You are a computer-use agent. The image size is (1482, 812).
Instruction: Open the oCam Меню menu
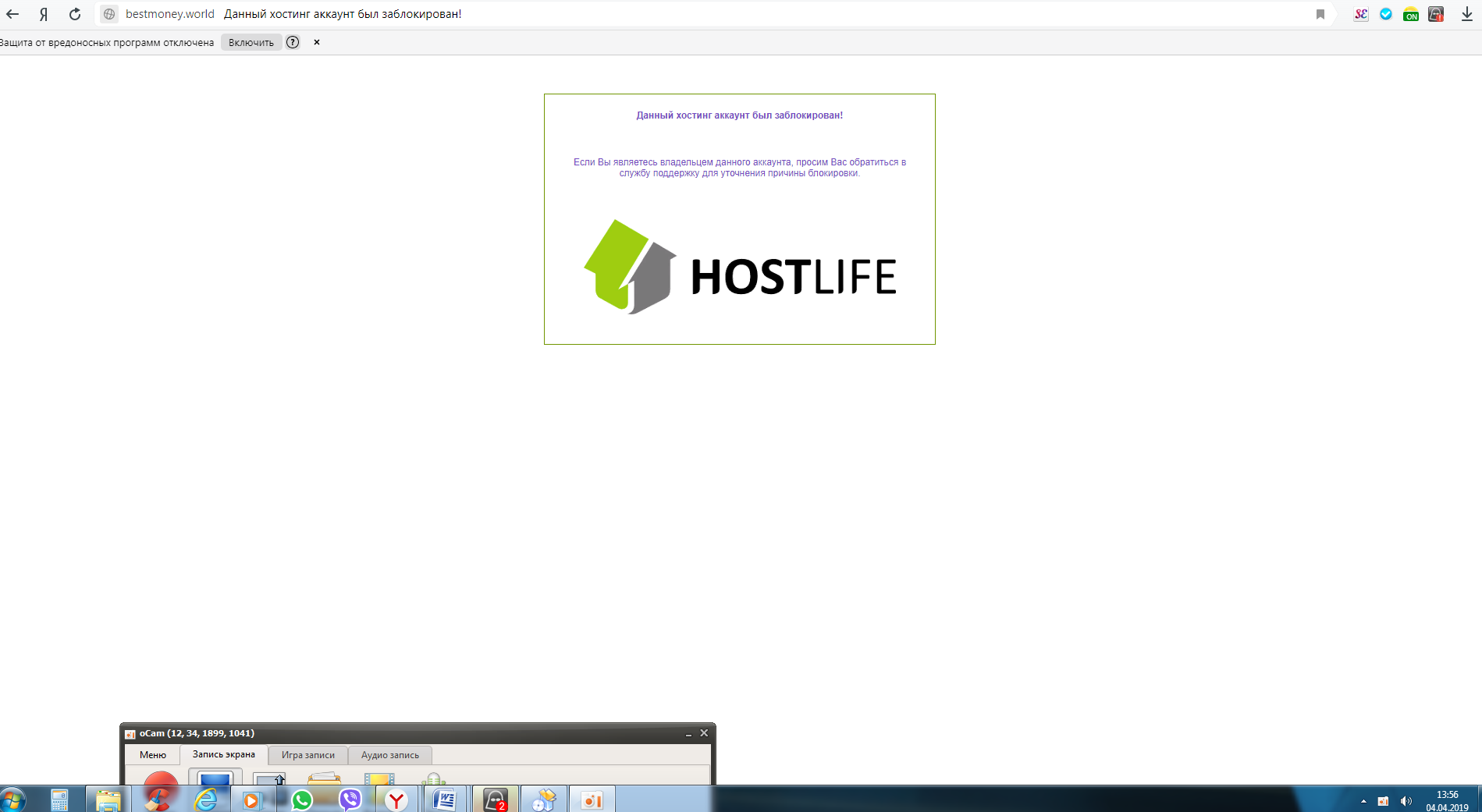(153, 755)
